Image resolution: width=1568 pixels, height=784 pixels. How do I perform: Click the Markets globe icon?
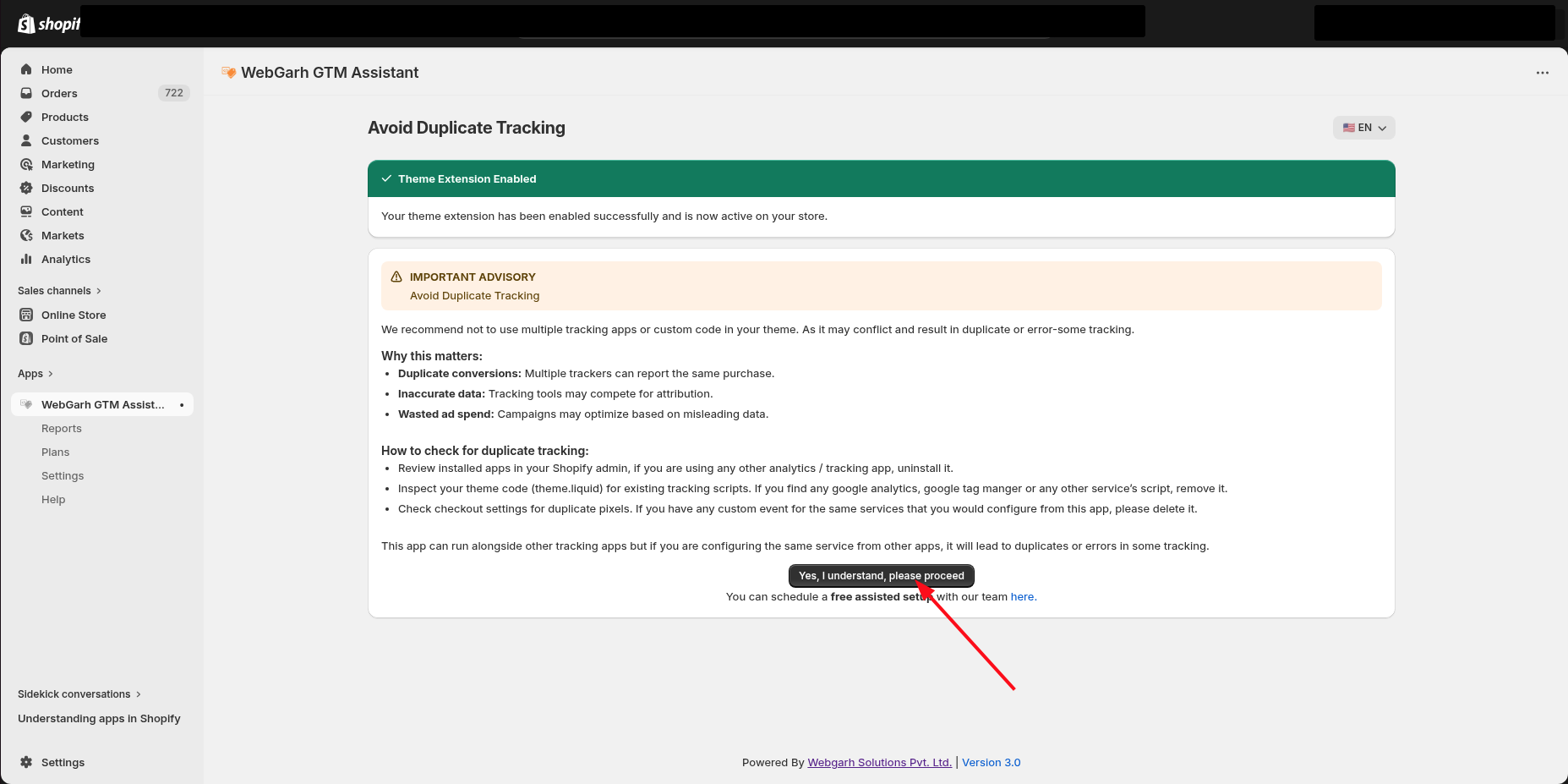pyautogui.click(x=26, y=235)
